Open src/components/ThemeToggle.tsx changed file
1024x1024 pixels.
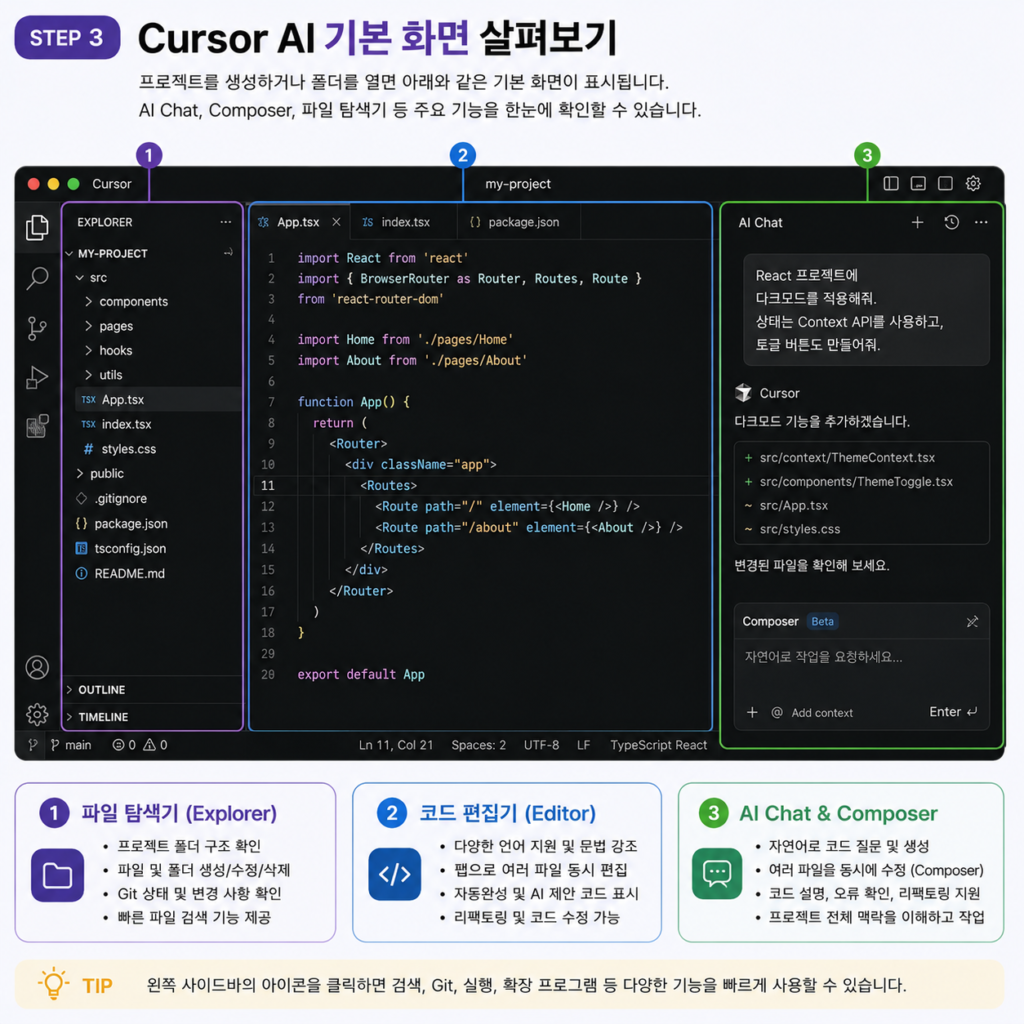(856, 482)
